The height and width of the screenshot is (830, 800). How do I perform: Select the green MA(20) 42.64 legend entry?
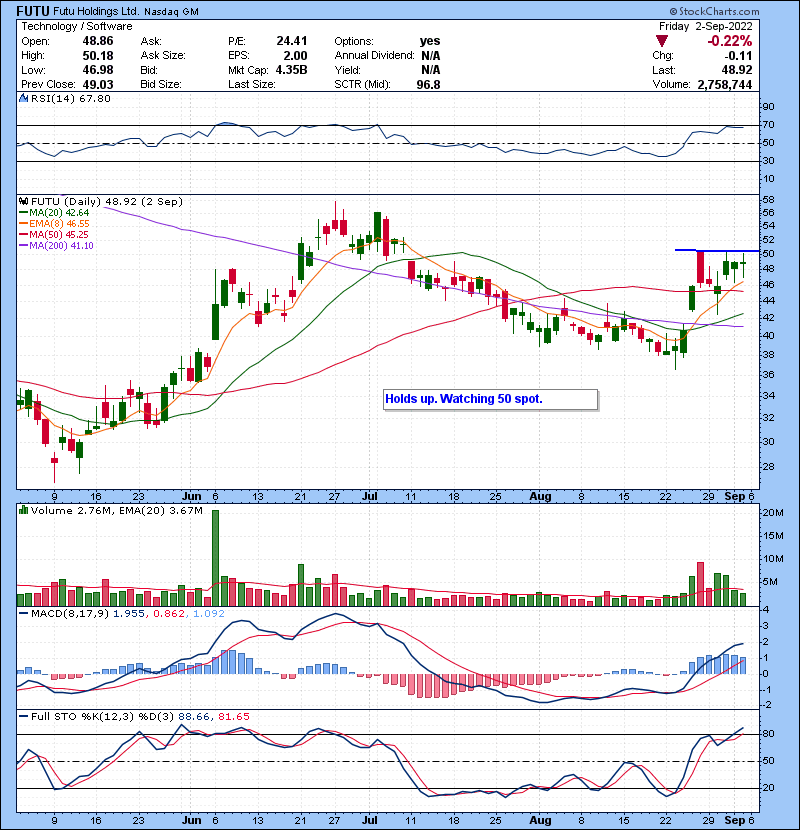[54, 213]
